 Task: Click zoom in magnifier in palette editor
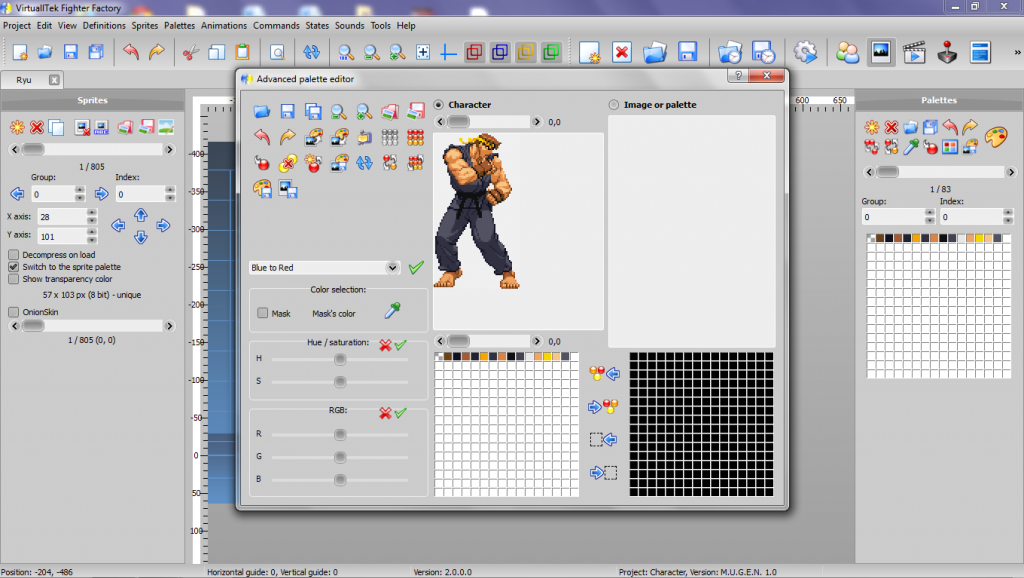pos(364,112)
